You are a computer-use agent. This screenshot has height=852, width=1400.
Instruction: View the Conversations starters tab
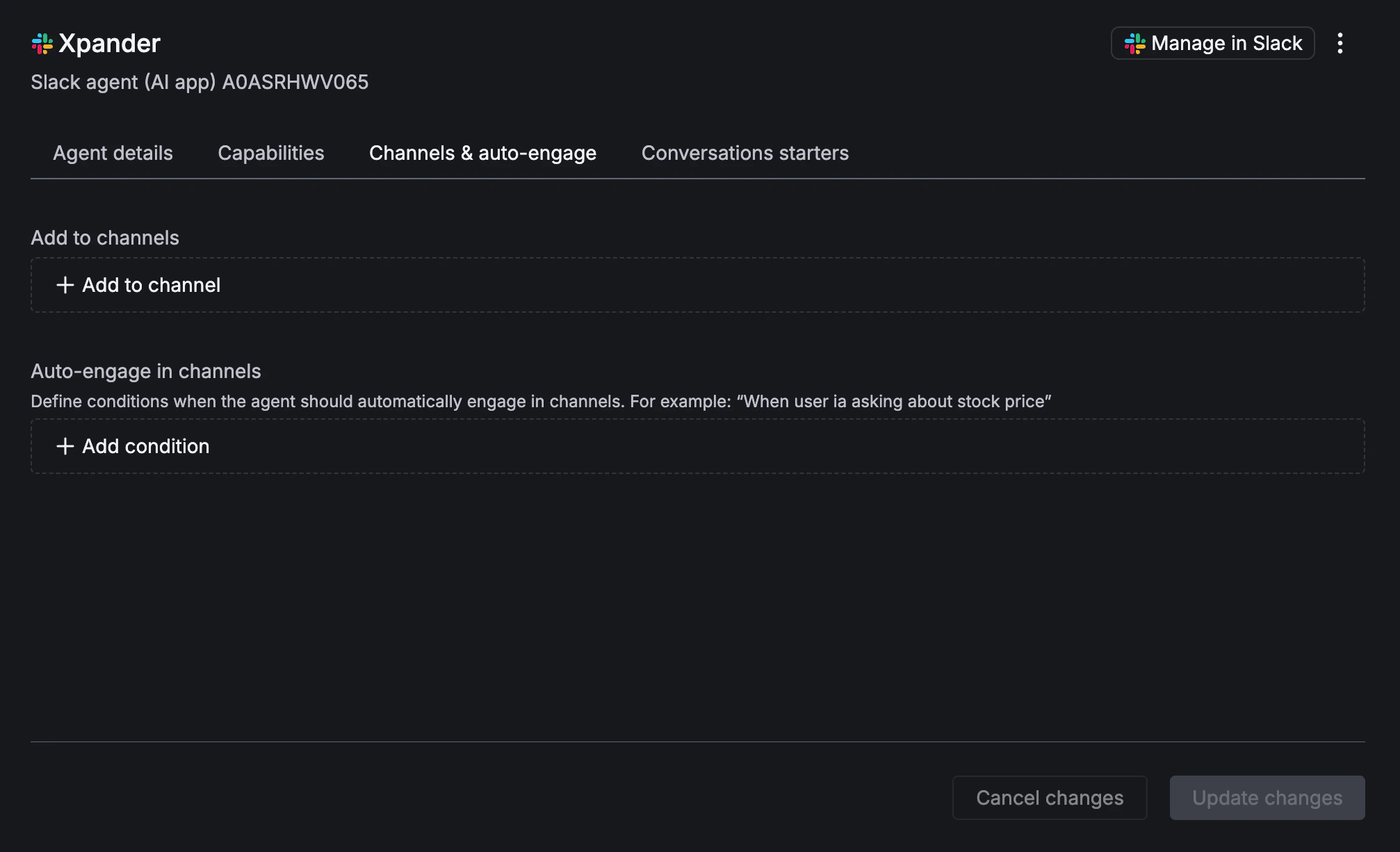click(x=745, y=153)
